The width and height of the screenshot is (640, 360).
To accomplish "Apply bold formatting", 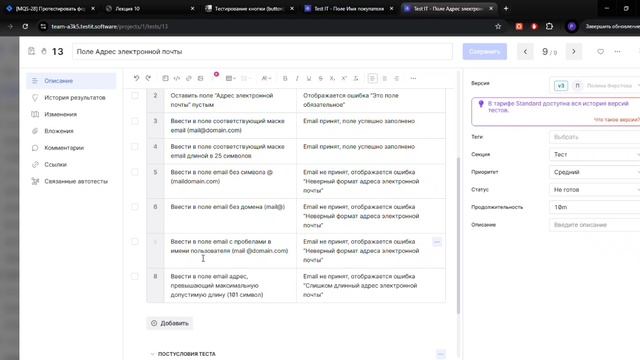I will click(x=285, y=78).
